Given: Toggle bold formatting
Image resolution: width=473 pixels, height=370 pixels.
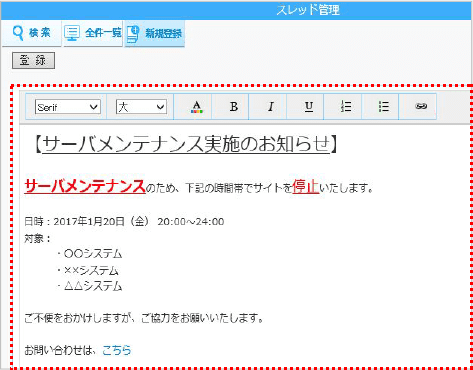Looking at the screenshot, I should pos(234,107).
